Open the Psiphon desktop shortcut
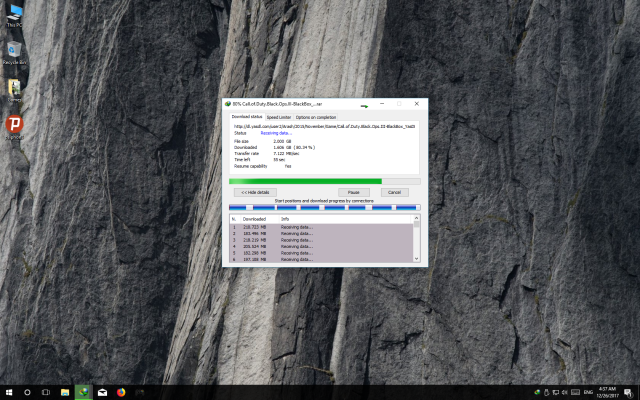This screenshot has height=400, width=640. [x=14, y=126]
